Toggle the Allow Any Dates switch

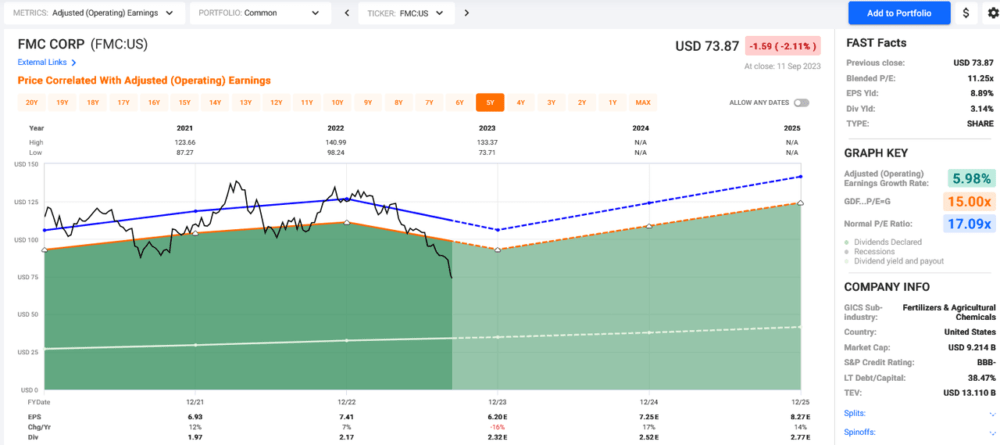tap(802, 103)
